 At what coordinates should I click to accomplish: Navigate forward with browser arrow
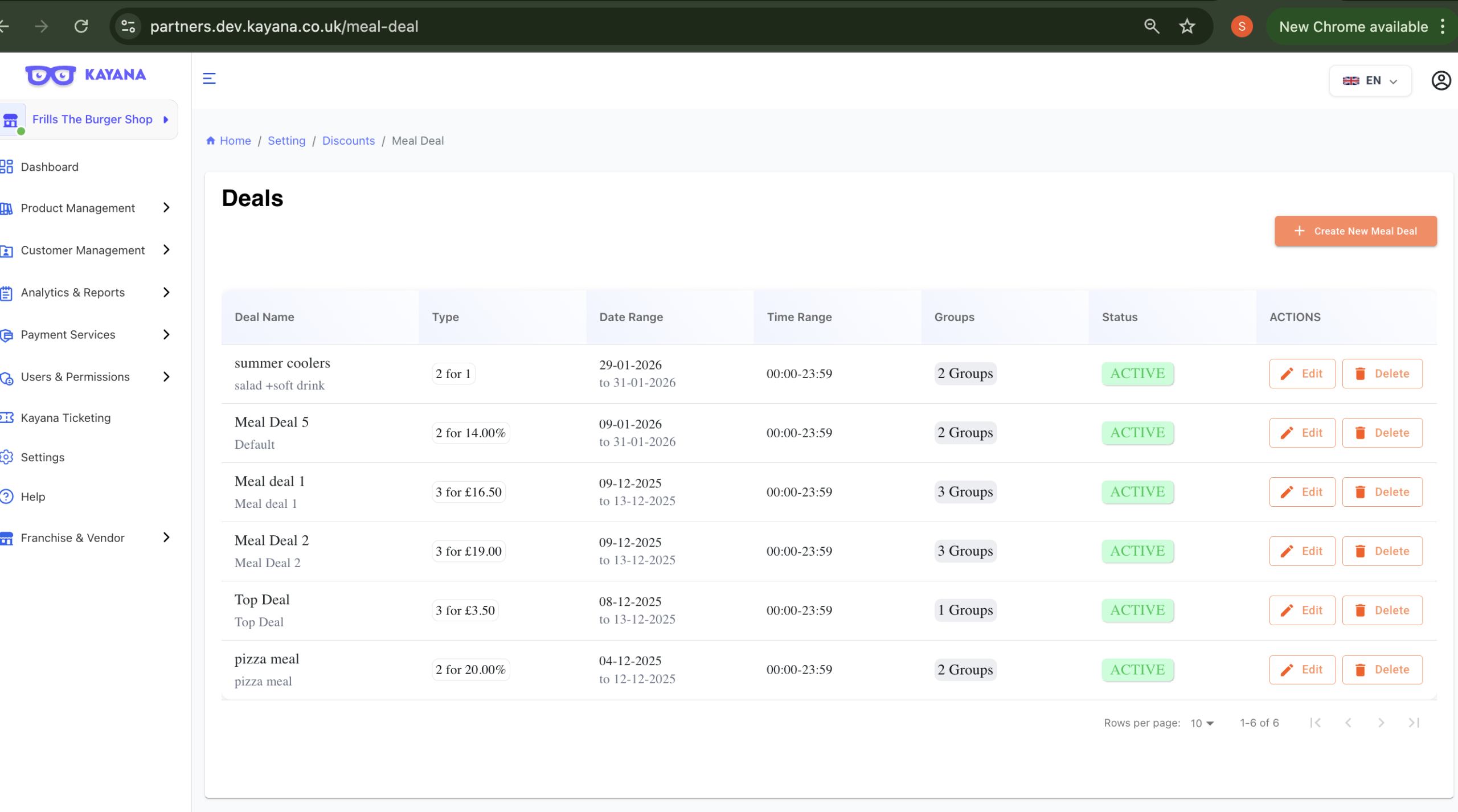[x=41, y=26]
